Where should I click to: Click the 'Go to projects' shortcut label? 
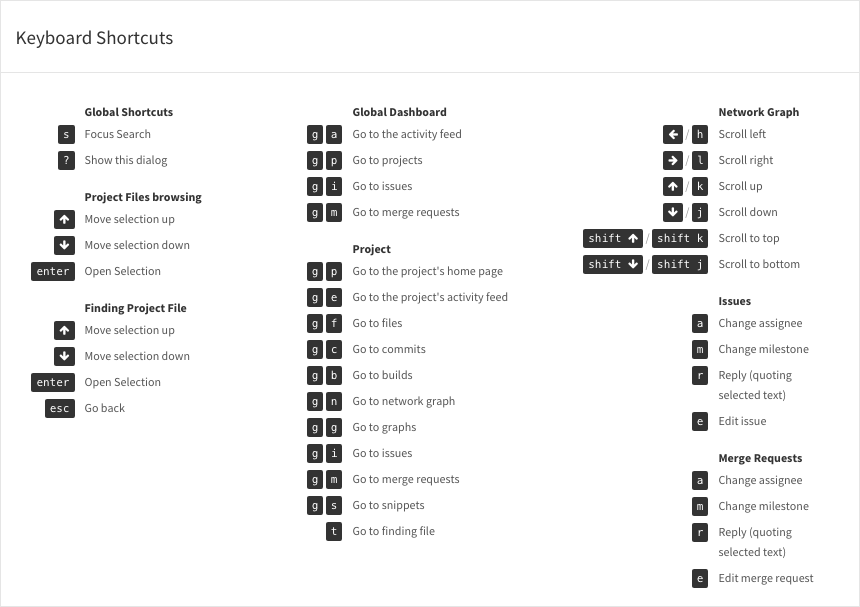click(x=387, y=160)
